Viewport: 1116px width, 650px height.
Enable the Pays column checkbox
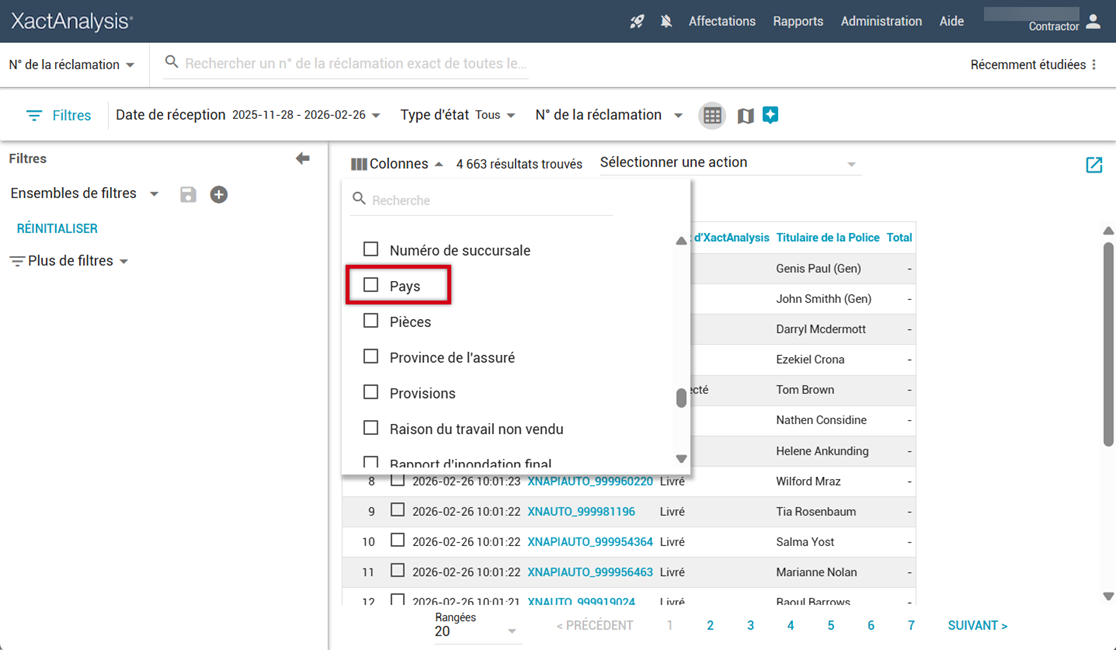coord(371,286)
